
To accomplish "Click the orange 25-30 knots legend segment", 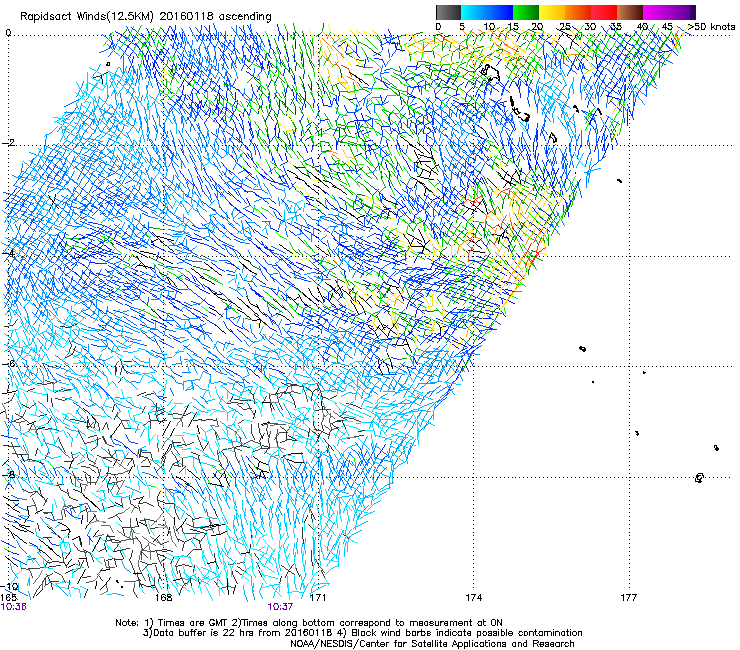I will tap(578, 12).
